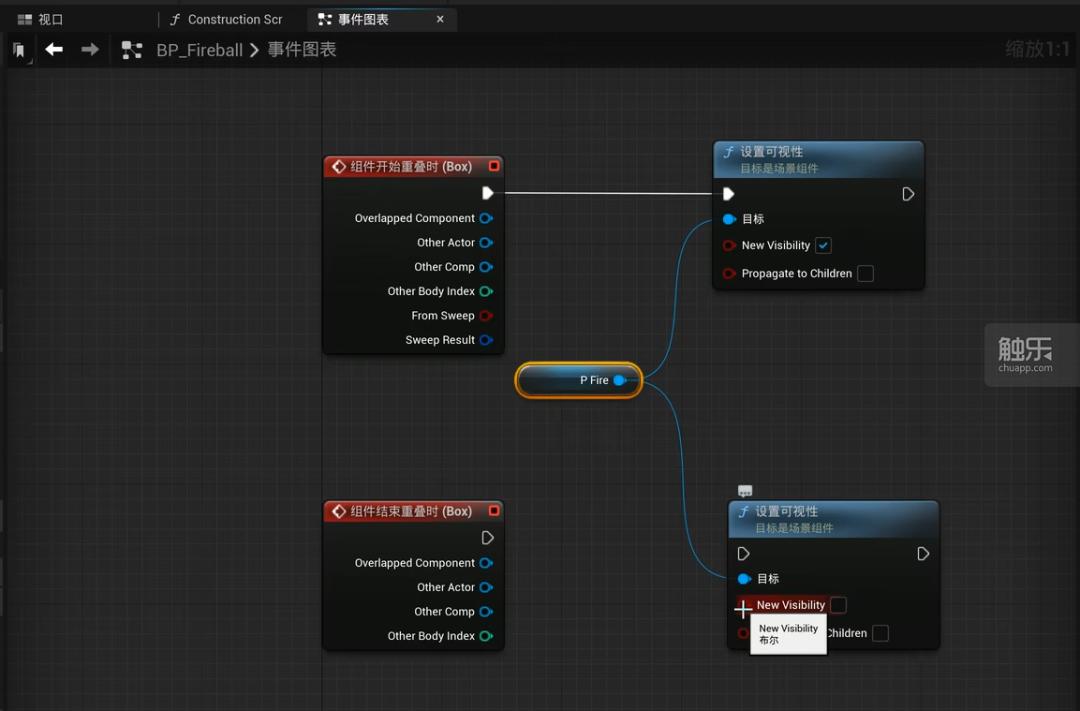The width and height of the screenshot is (1080, 711).
Task: Click the comment bubble above lower Set Visibility node
Action: [x=745, y=491]
